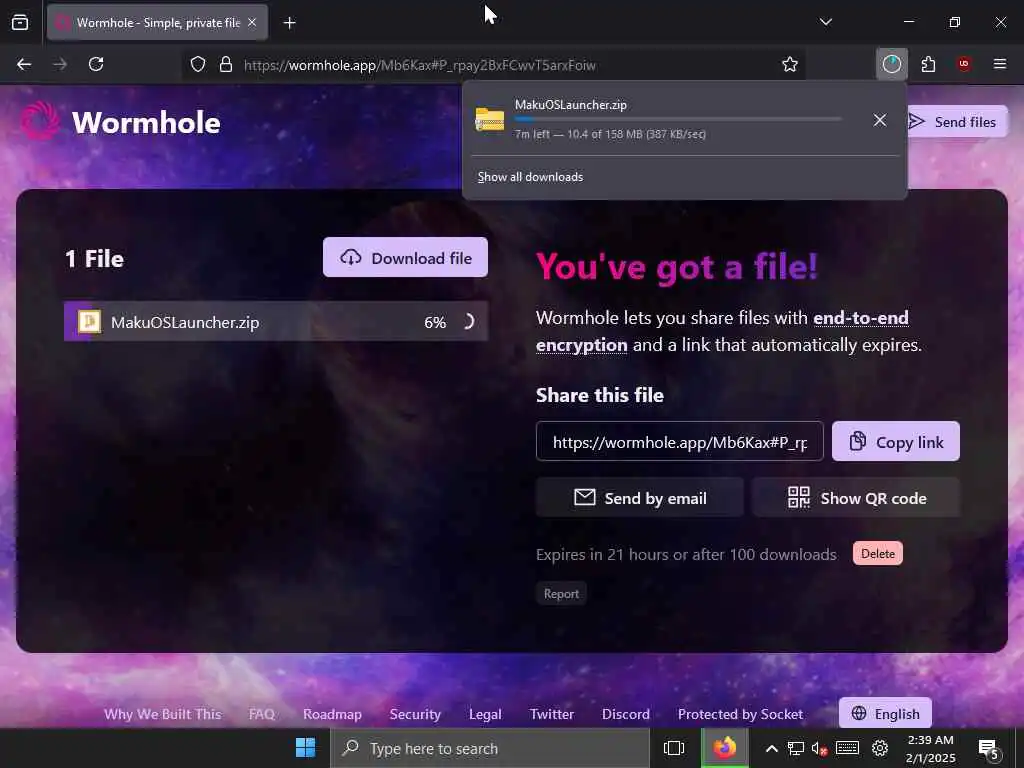
Task: Open the English language selector
Action: pyautogui.click(x=885, y=713)
